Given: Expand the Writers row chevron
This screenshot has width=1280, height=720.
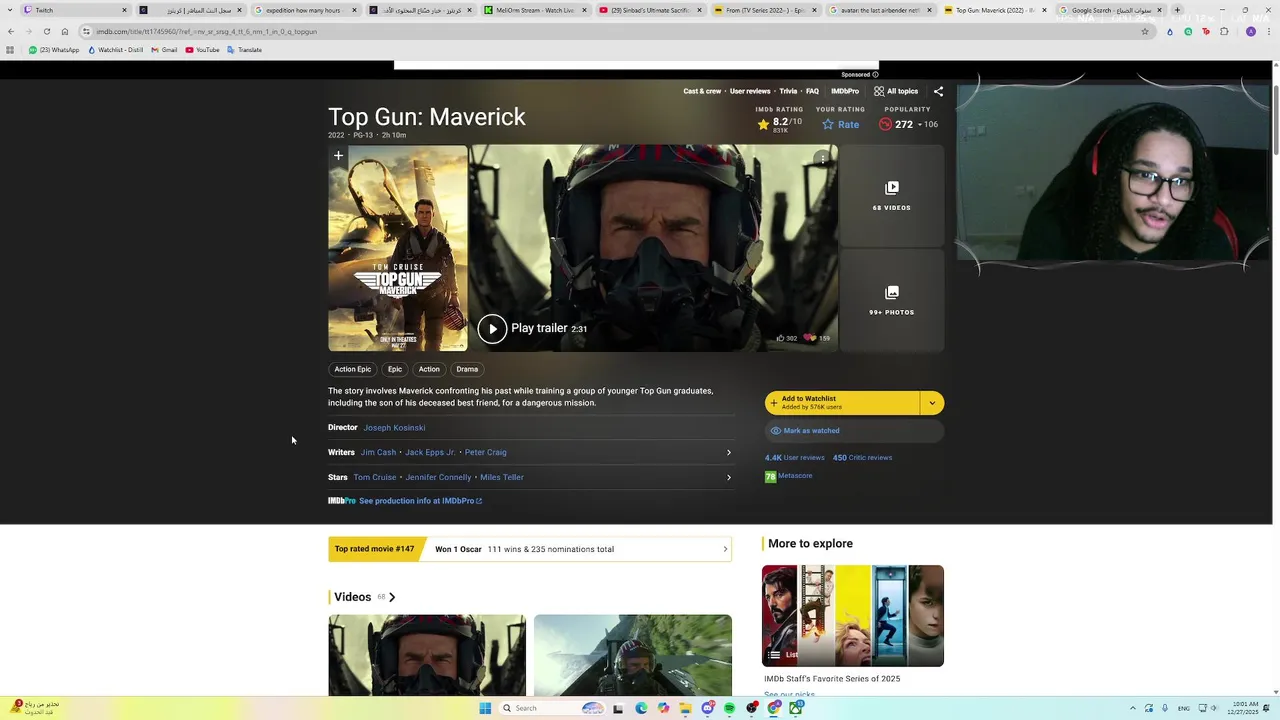Looking at the screenshot, I should [728, 453].
